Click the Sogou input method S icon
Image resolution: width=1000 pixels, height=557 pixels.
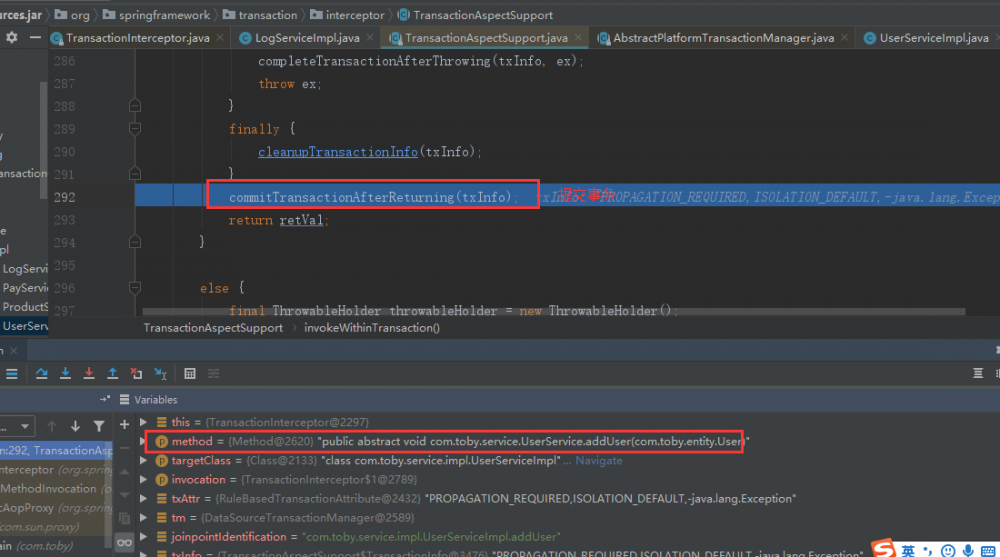click(x=883, y=548)
